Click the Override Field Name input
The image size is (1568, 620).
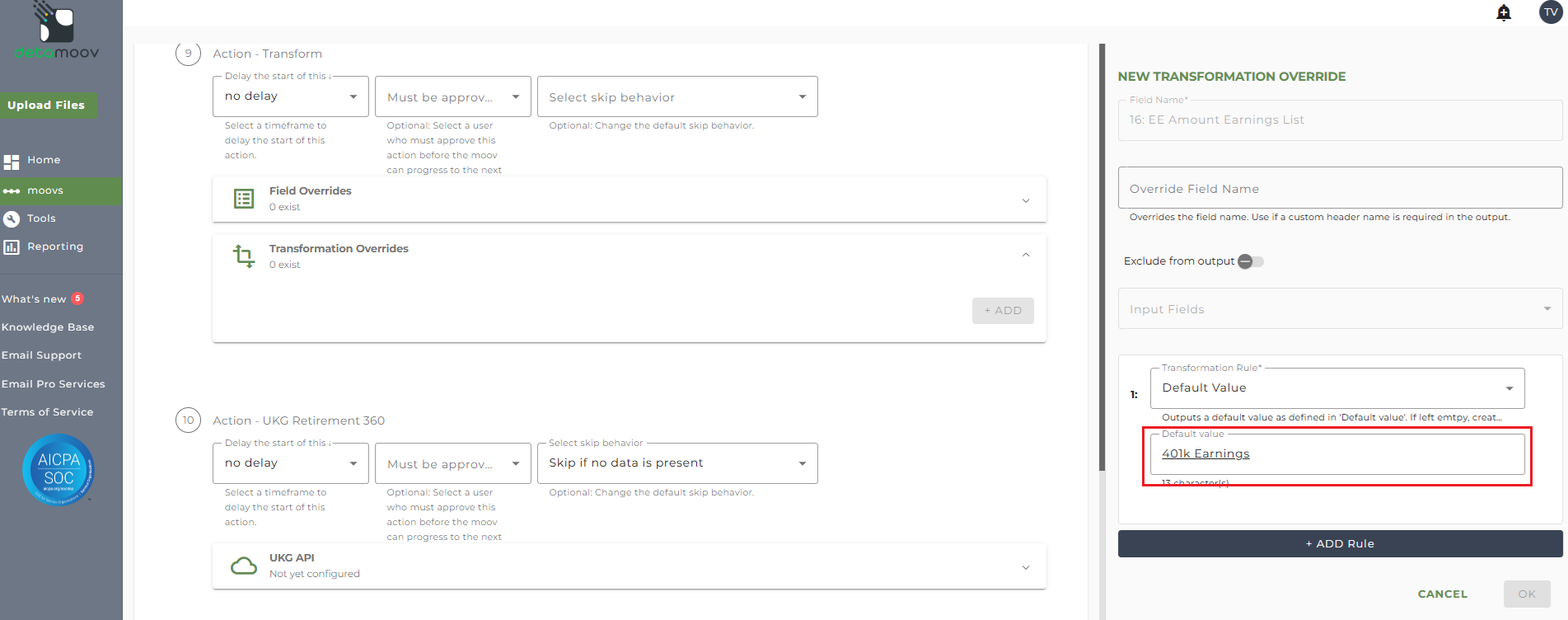1340,189
